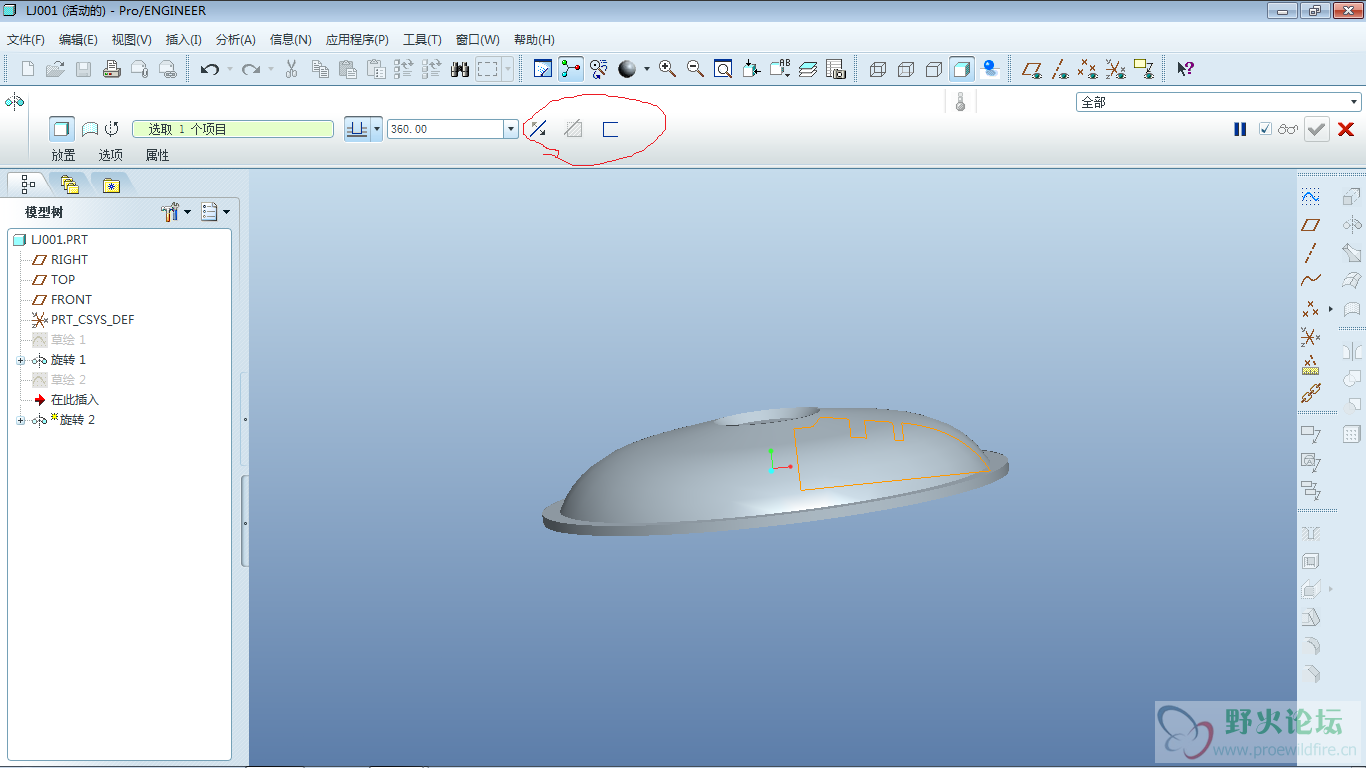Pause the revolve feature tool
This screenshot has height=768, width=1366.
coord(1240,129)
